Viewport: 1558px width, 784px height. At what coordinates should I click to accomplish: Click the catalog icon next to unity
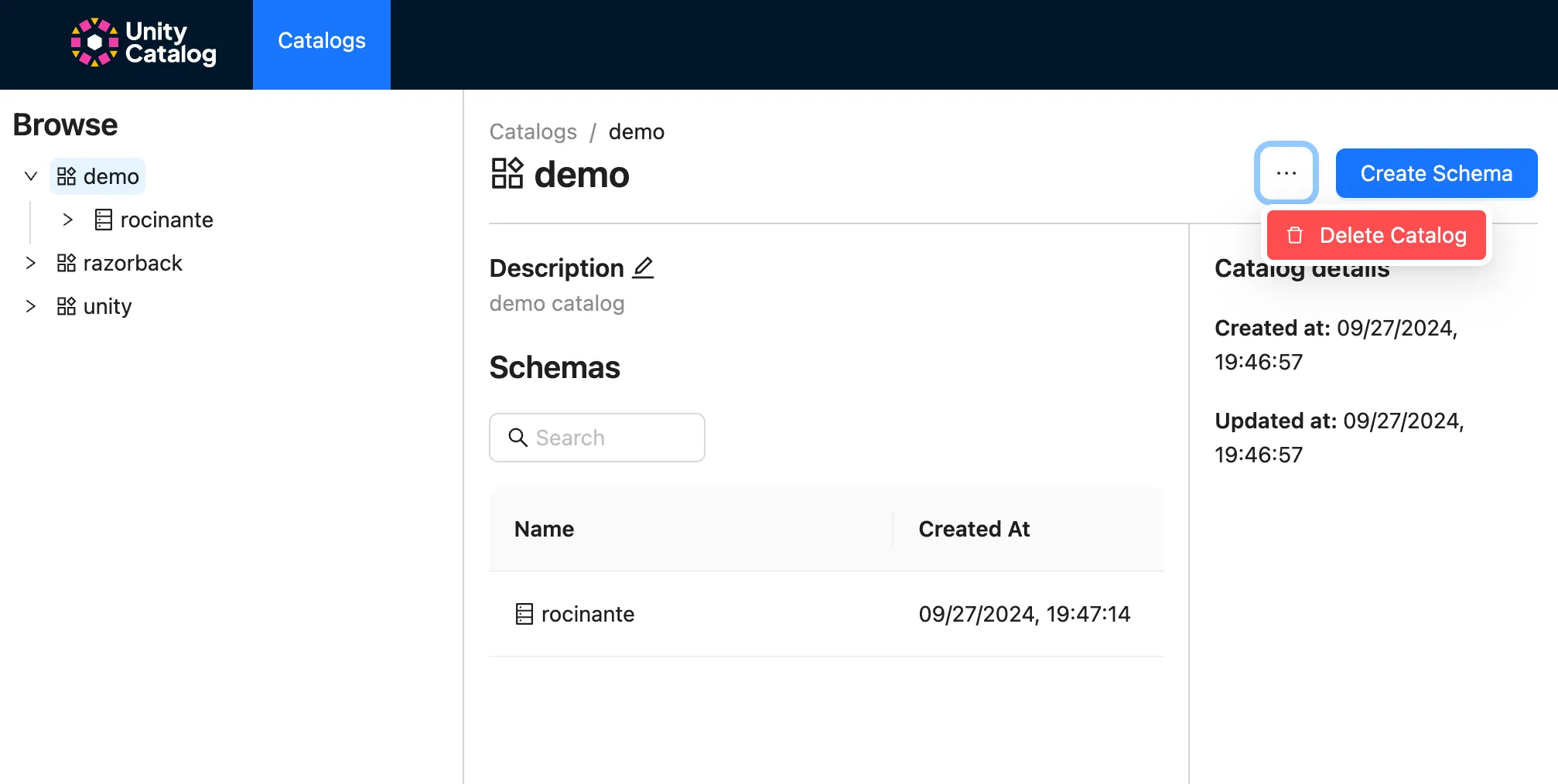(67, 306)
